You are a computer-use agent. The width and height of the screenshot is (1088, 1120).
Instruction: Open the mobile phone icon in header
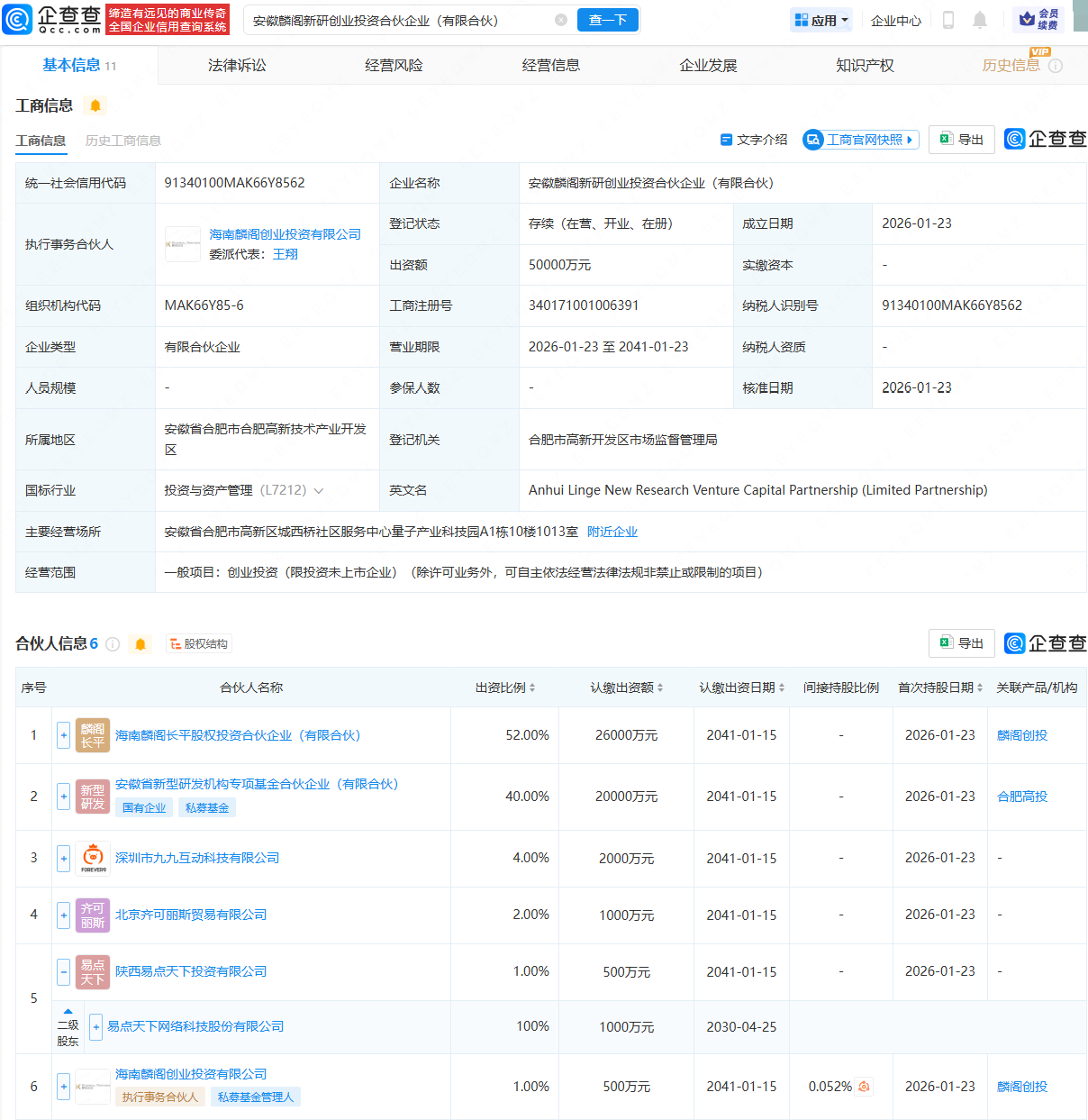coord(947,20)
